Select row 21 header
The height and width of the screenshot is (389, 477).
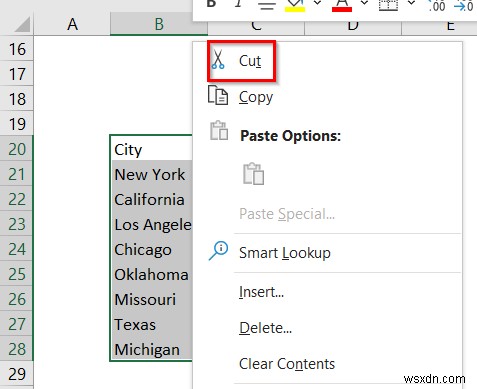17,174
